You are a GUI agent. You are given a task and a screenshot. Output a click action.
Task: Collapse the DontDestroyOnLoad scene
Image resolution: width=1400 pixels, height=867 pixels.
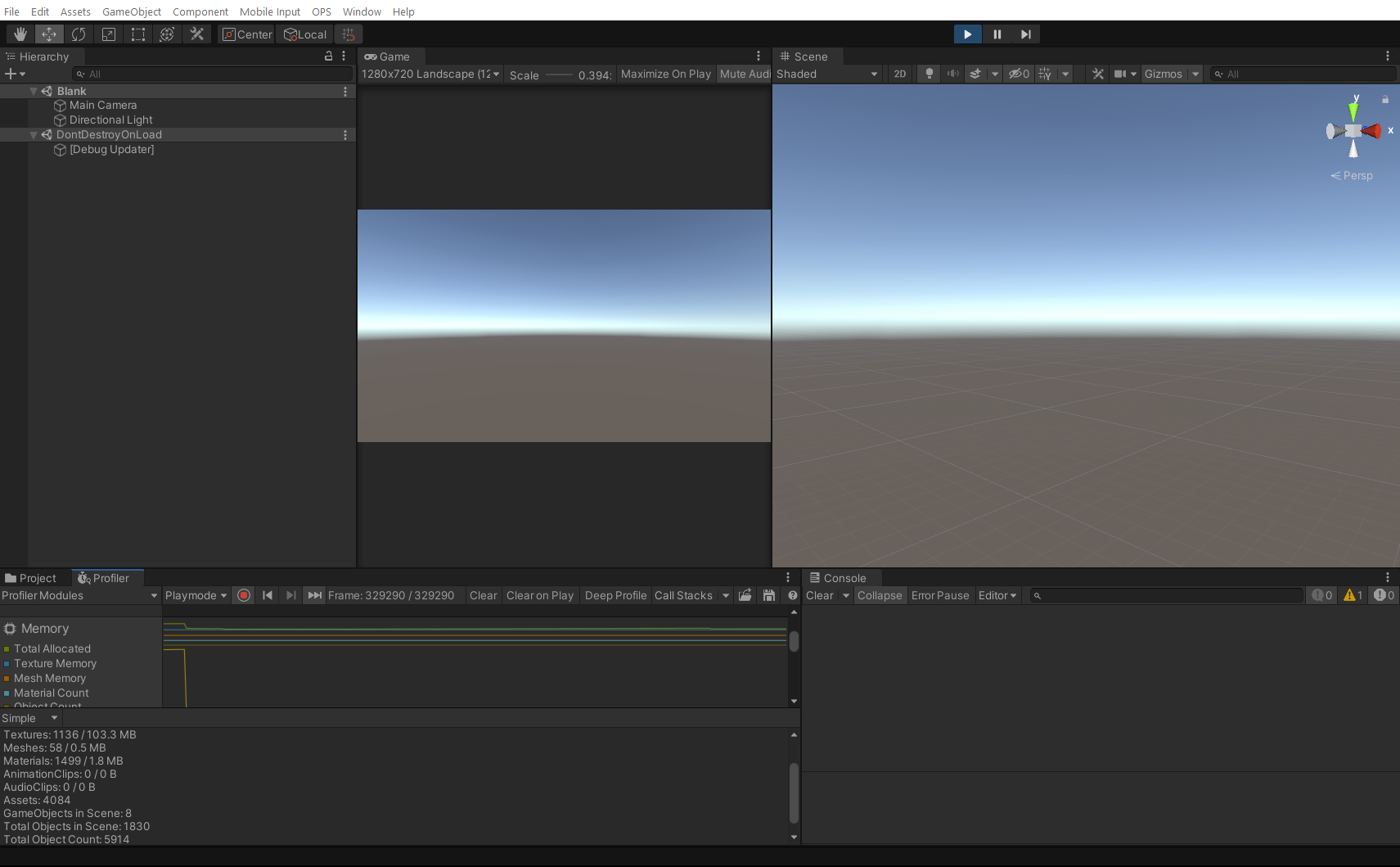click(x=33, y=134)
